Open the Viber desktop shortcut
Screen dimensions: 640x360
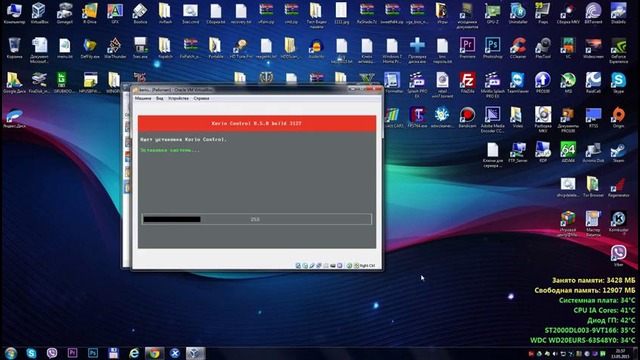(618, 256)
